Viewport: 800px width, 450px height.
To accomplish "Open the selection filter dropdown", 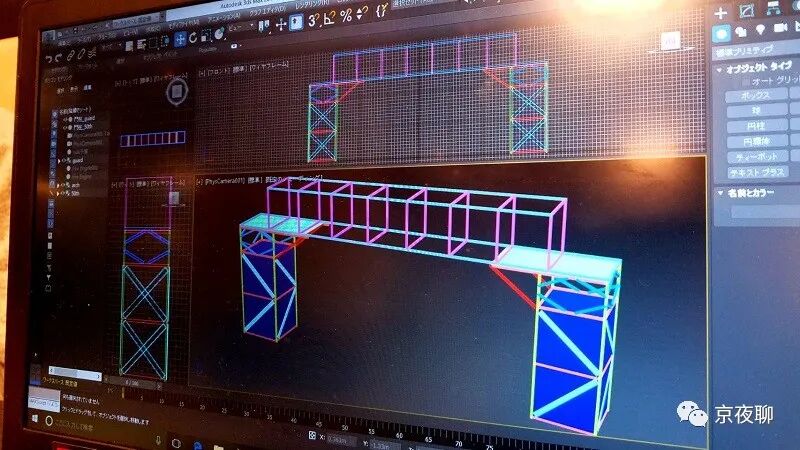I will 110,48.
